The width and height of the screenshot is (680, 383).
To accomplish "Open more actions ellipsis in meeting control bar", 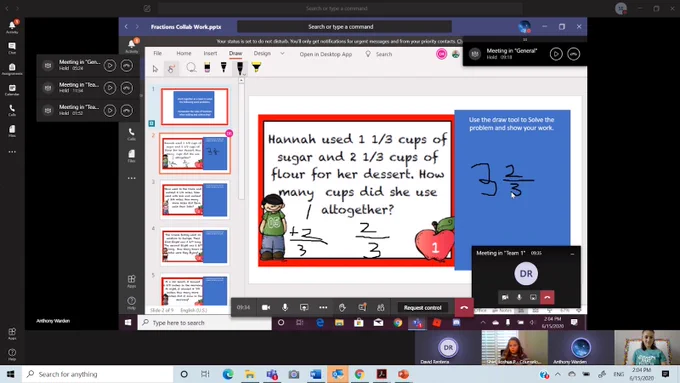I will (x=323, y=308).
